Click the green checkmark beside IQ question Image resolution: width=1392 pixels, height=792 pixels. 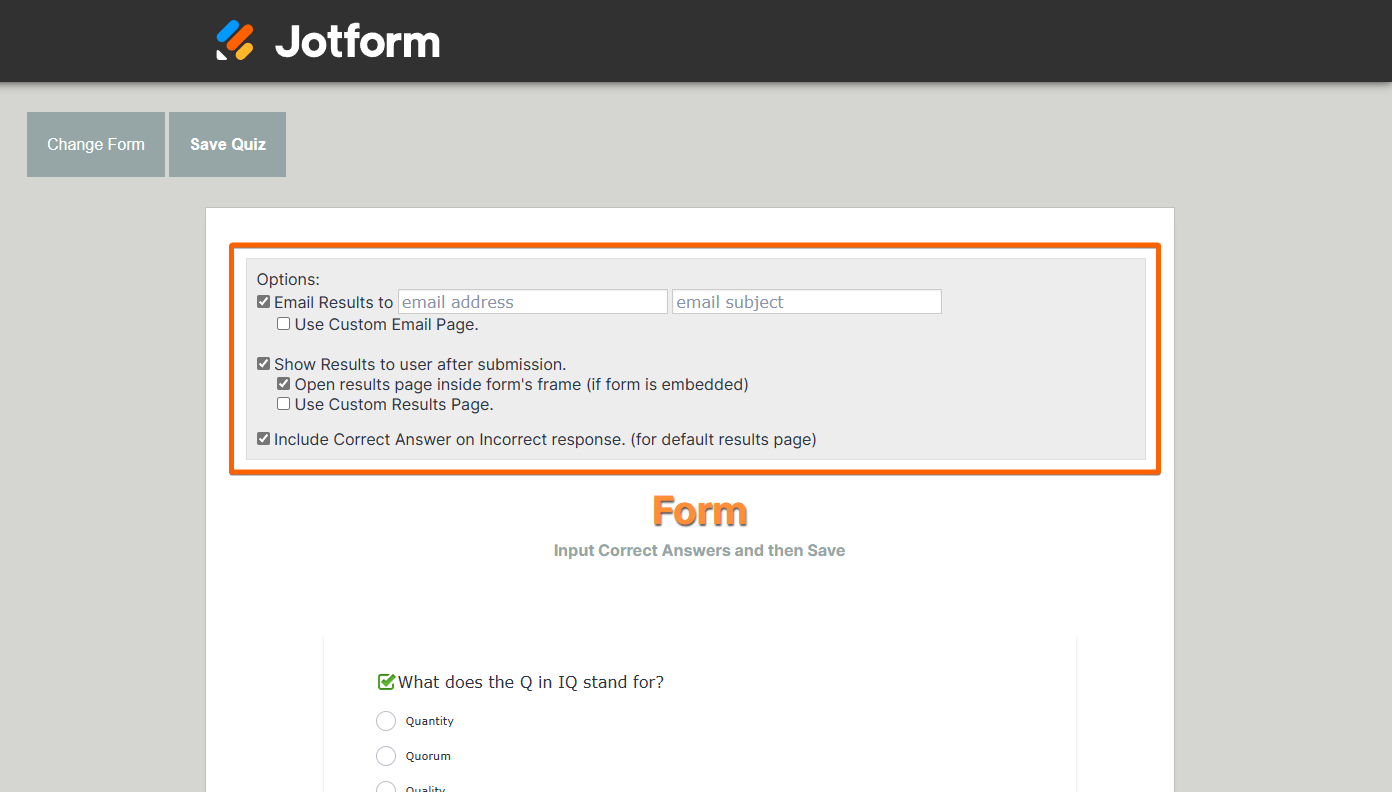(x=386, y=682)
